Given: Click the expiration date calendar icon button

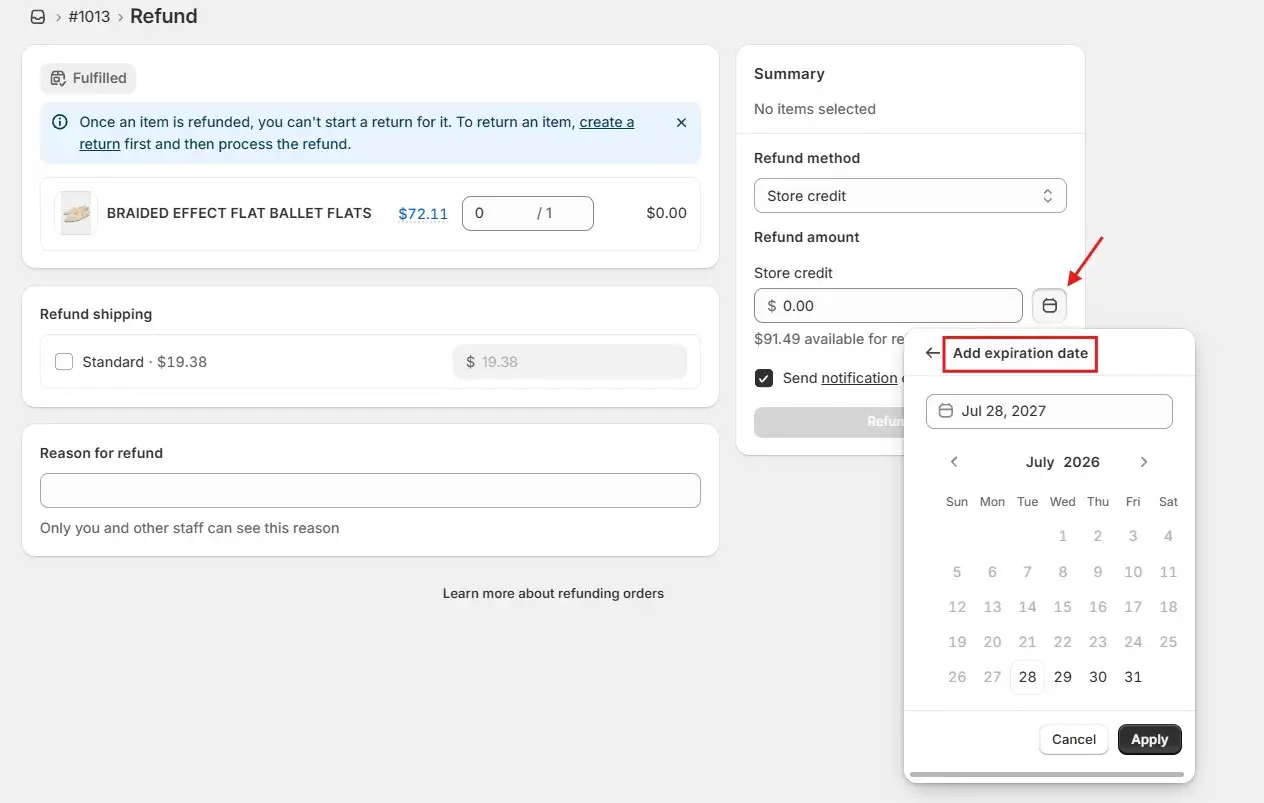Looking at the screenshot, I should [x=1049, y=306].
